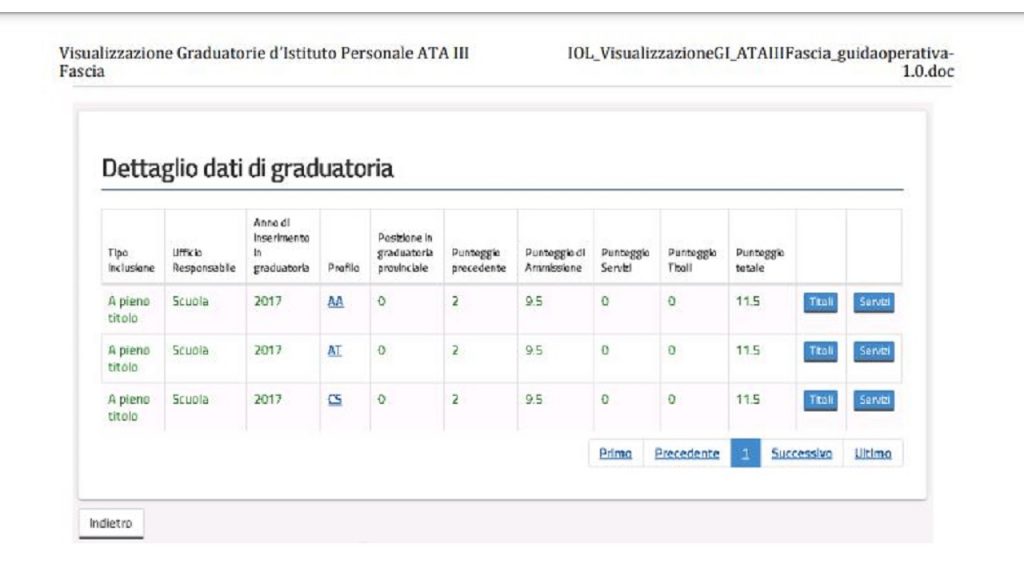Click the Titoli button in the AA row

[x=820, y=303]
